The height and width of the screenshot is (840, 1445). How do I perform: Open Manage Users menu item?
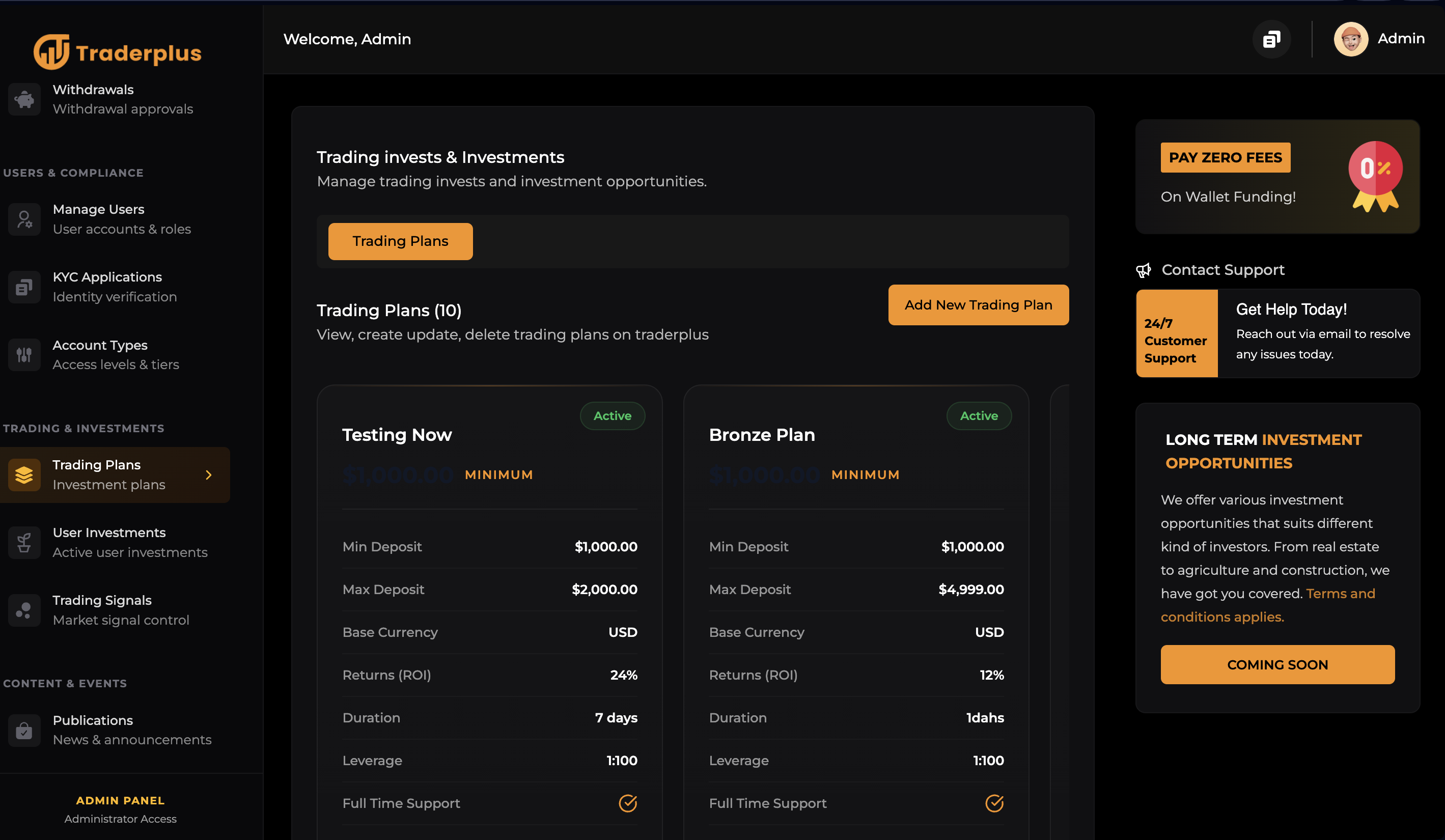115,219
